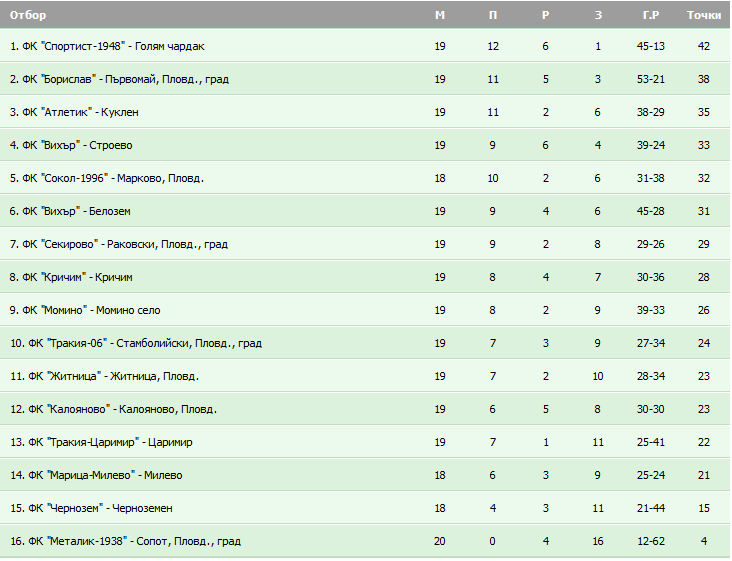
Task: Select ФК Секирово Раковски row
Action: [x=365, y=244]
